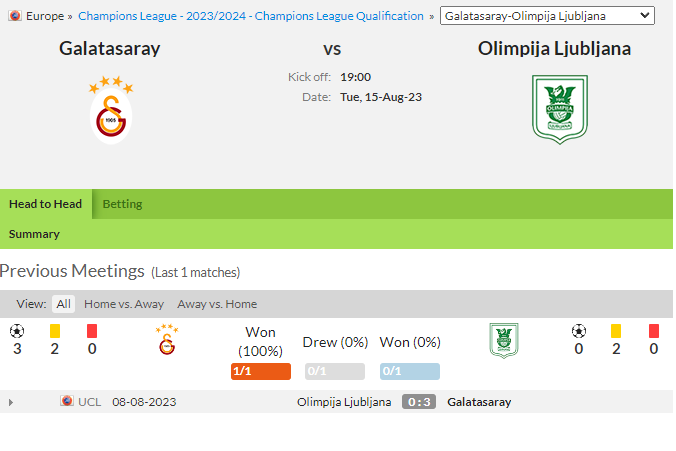676x451 pixels.
Task: Click Galatasaray's yellow card icon
Action: pyautogui.click(x=55, y=331)
